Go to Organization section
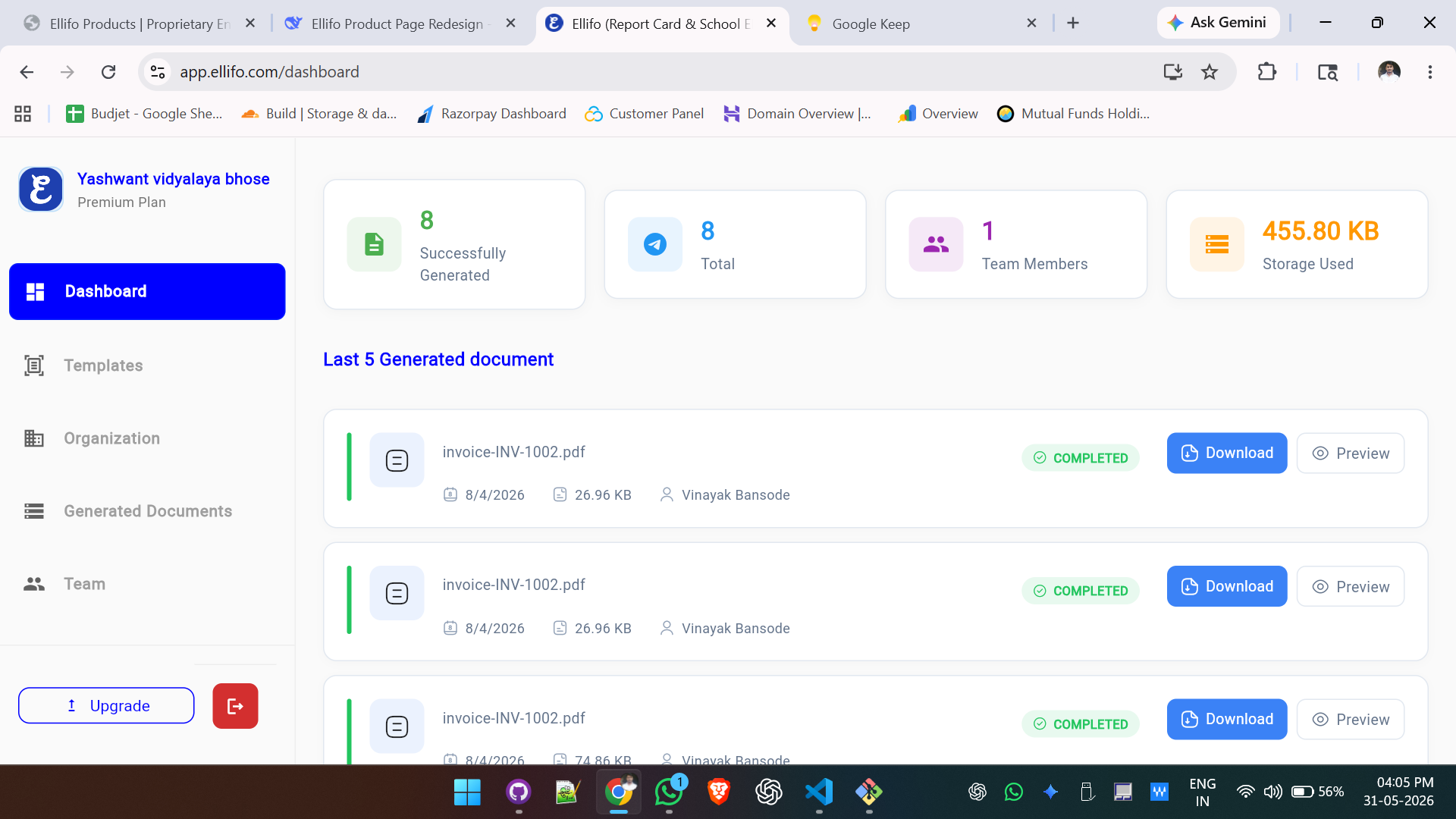This screenshot has height=819, width=1456. point(92,438)
